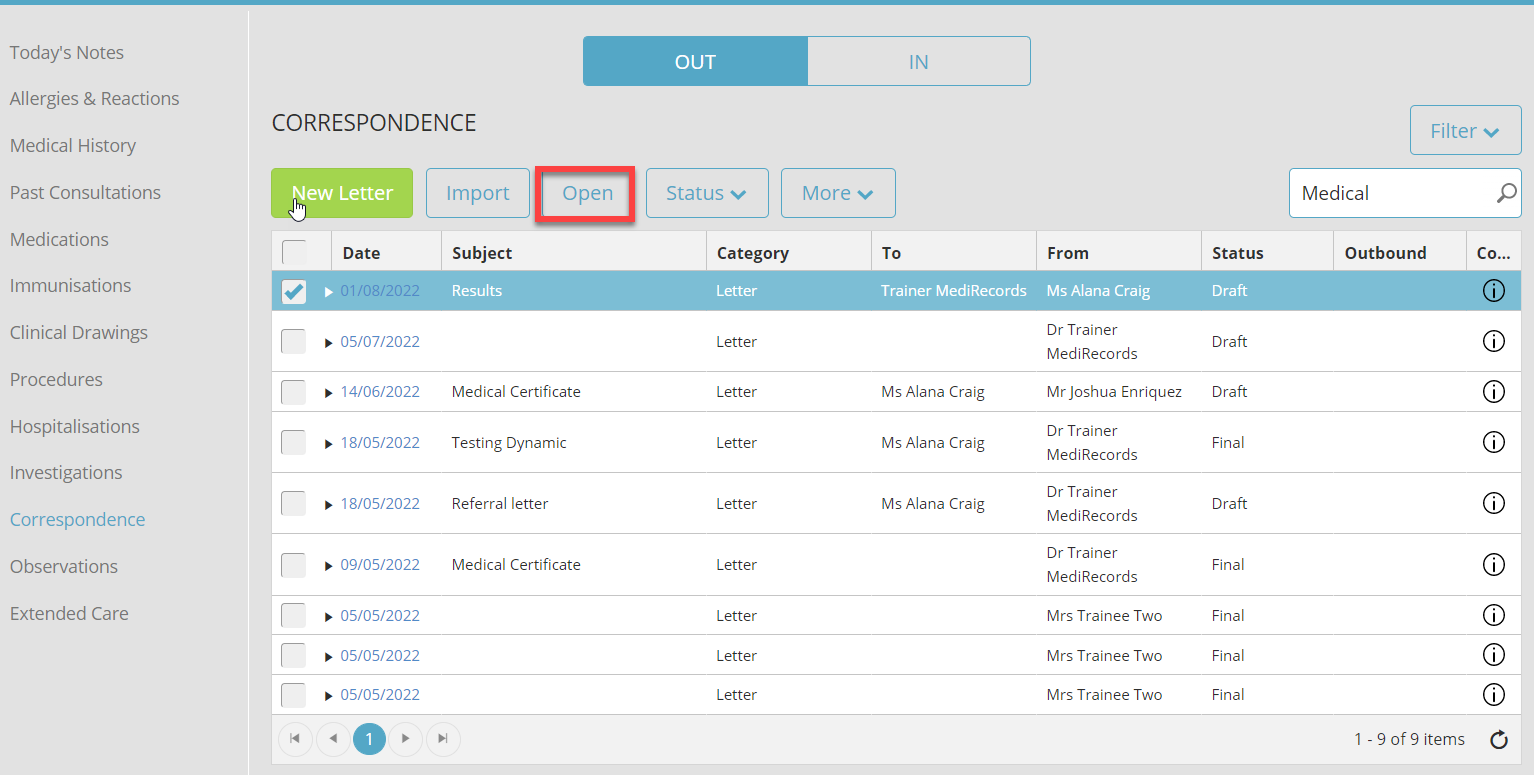Open Extended Care section
Viewport: 1534px width, 775px height.
pyautogui.click(x=69, y=613)
